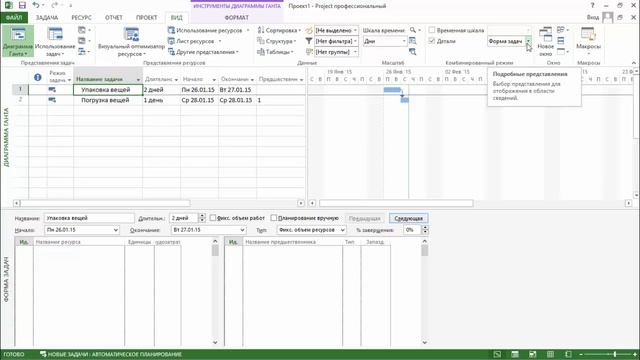
Task: Tick the Фикс. объем работ checkbox
Action: click(x=213, y=218)
